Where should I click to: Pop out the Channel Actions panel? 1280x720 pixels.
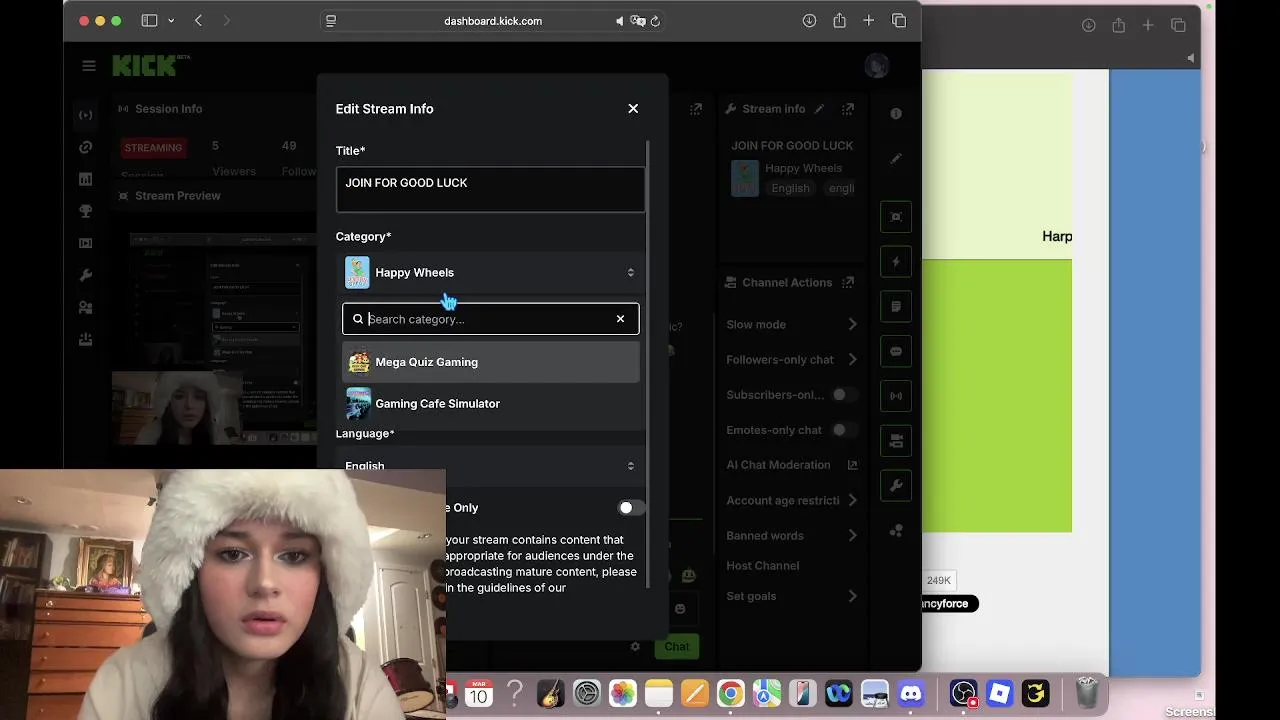[848, 283]
